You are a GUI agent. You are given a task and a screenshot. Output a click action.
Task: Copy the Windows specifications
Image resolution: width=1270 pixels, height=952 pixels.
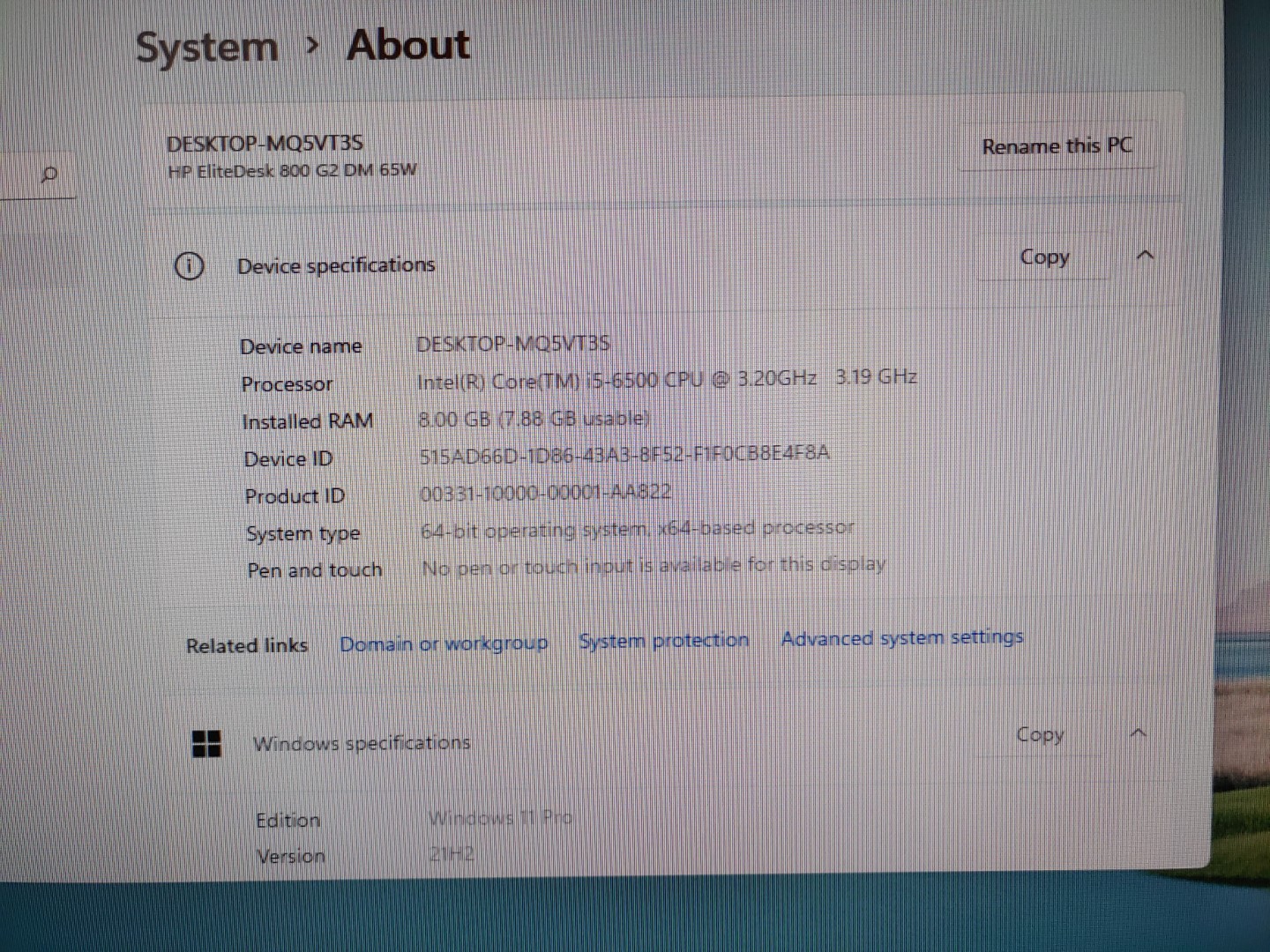pos(1040,734)
